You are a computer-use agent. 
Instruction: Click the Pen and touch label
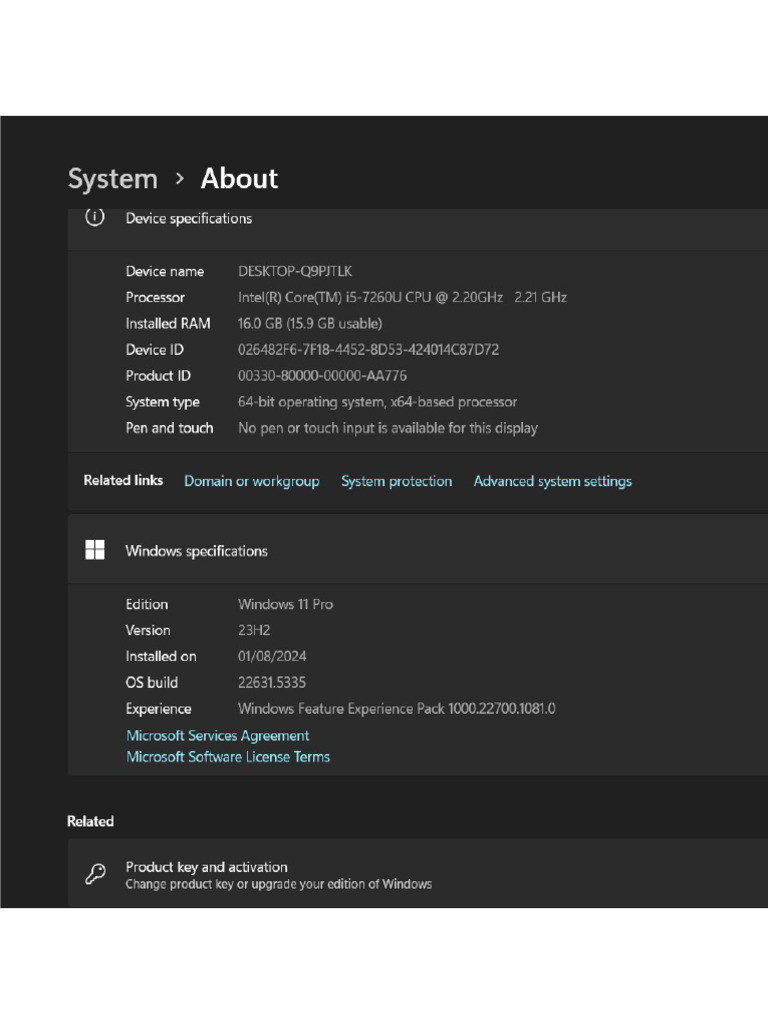click(x=169, y=428)
